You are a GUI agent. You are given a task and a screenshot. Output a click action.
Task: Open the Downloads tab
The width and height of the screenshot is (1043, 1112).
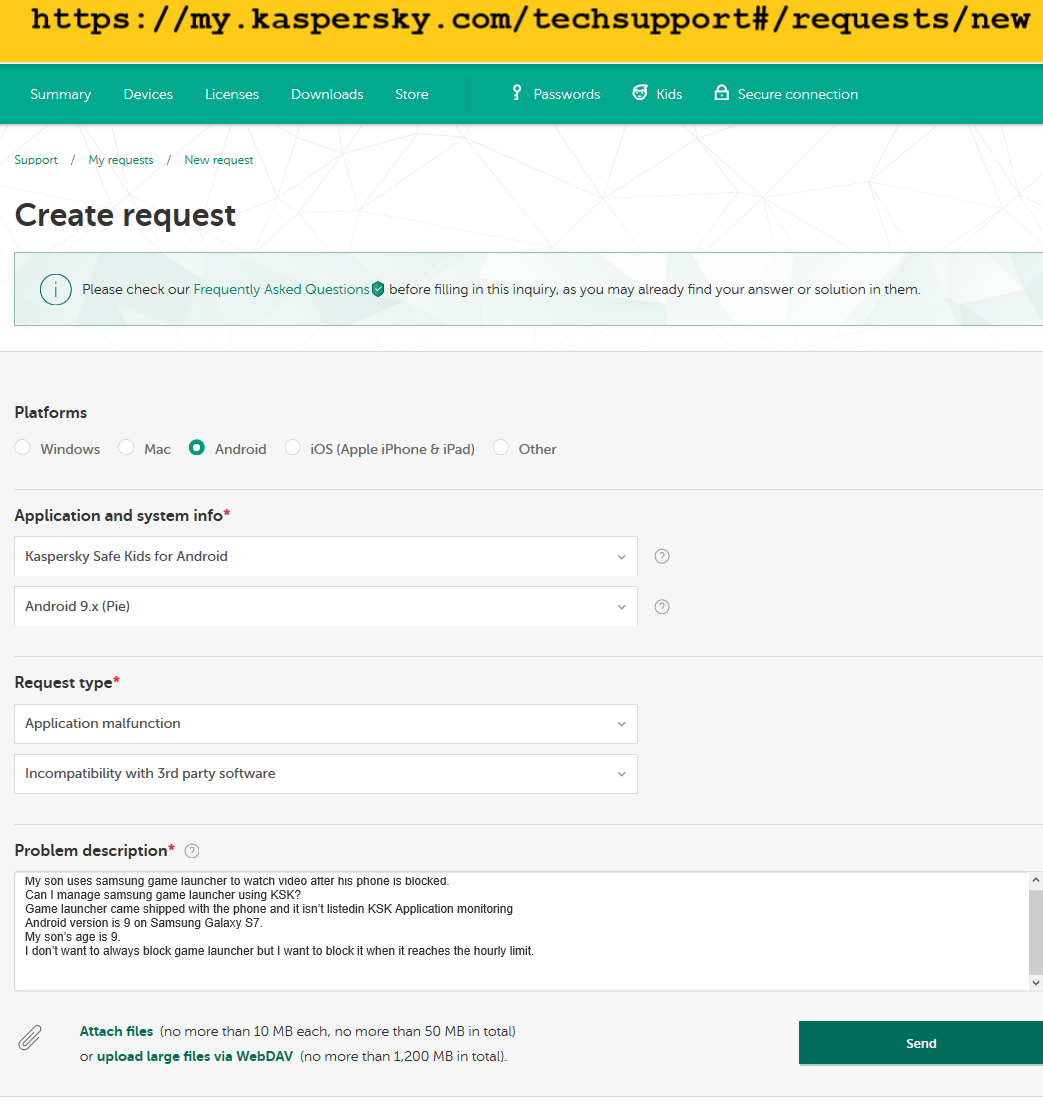point(327,94)
